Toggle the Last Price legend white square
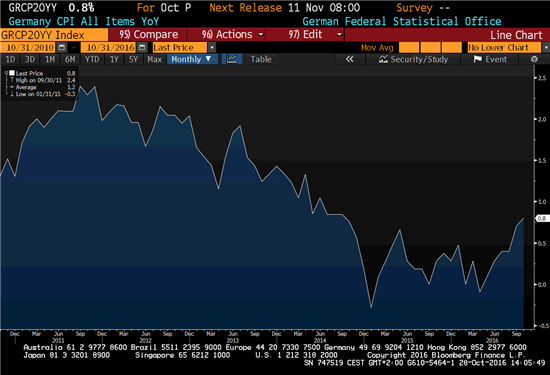Image resolution: width=550 pixels, height=375 pixels. [12, 73]
